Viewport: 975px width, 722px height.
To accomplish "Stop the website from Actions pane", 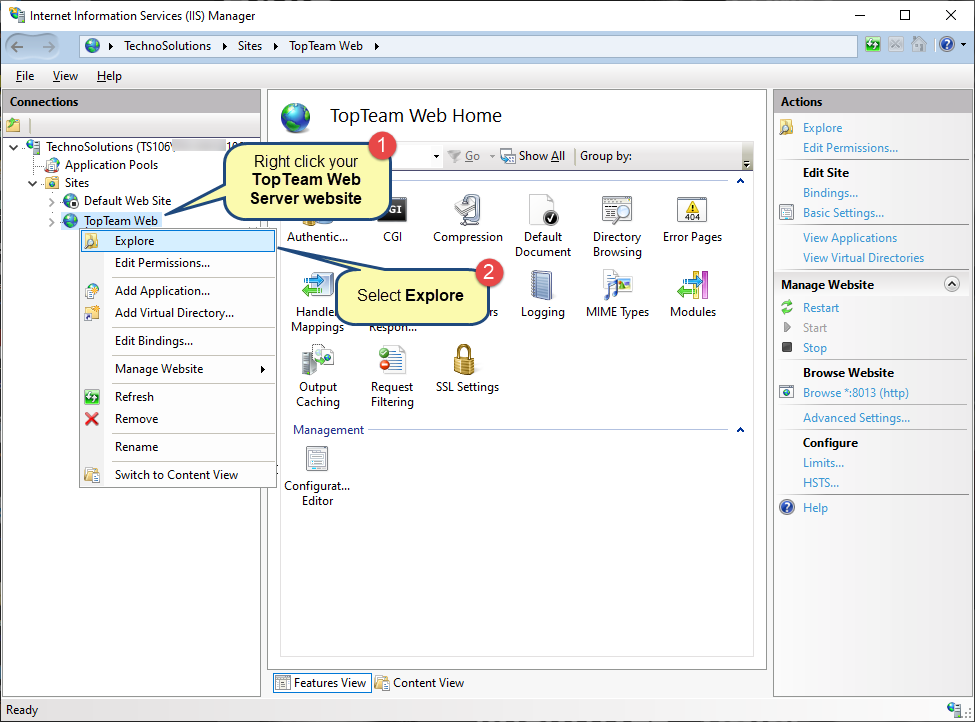I will coord(815,348).
